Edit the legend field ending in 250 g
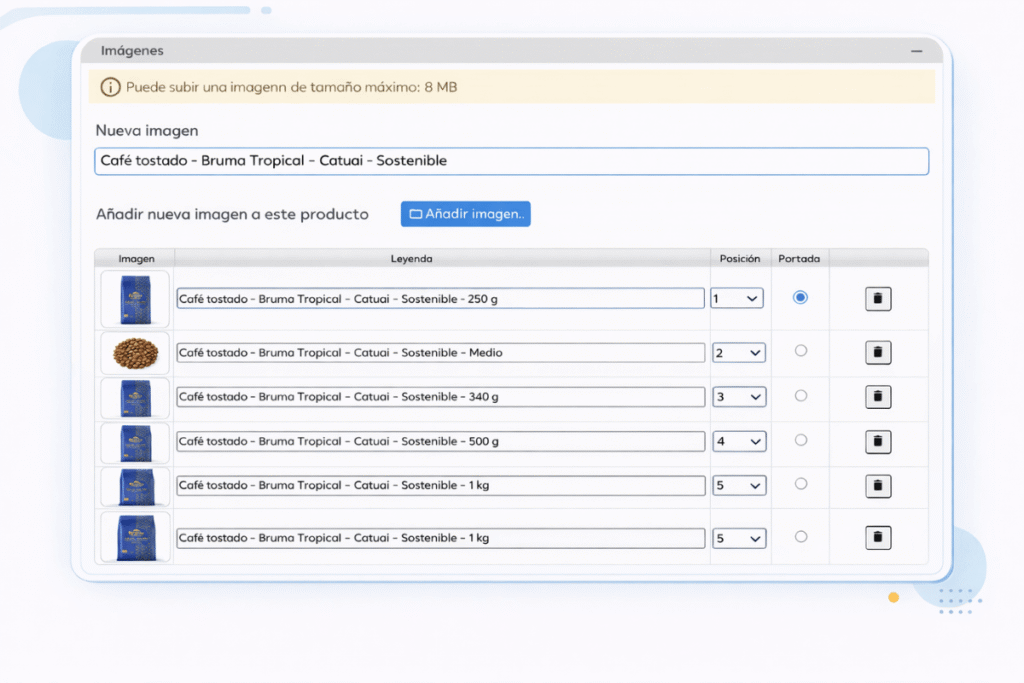 click(x=440, y=298)
